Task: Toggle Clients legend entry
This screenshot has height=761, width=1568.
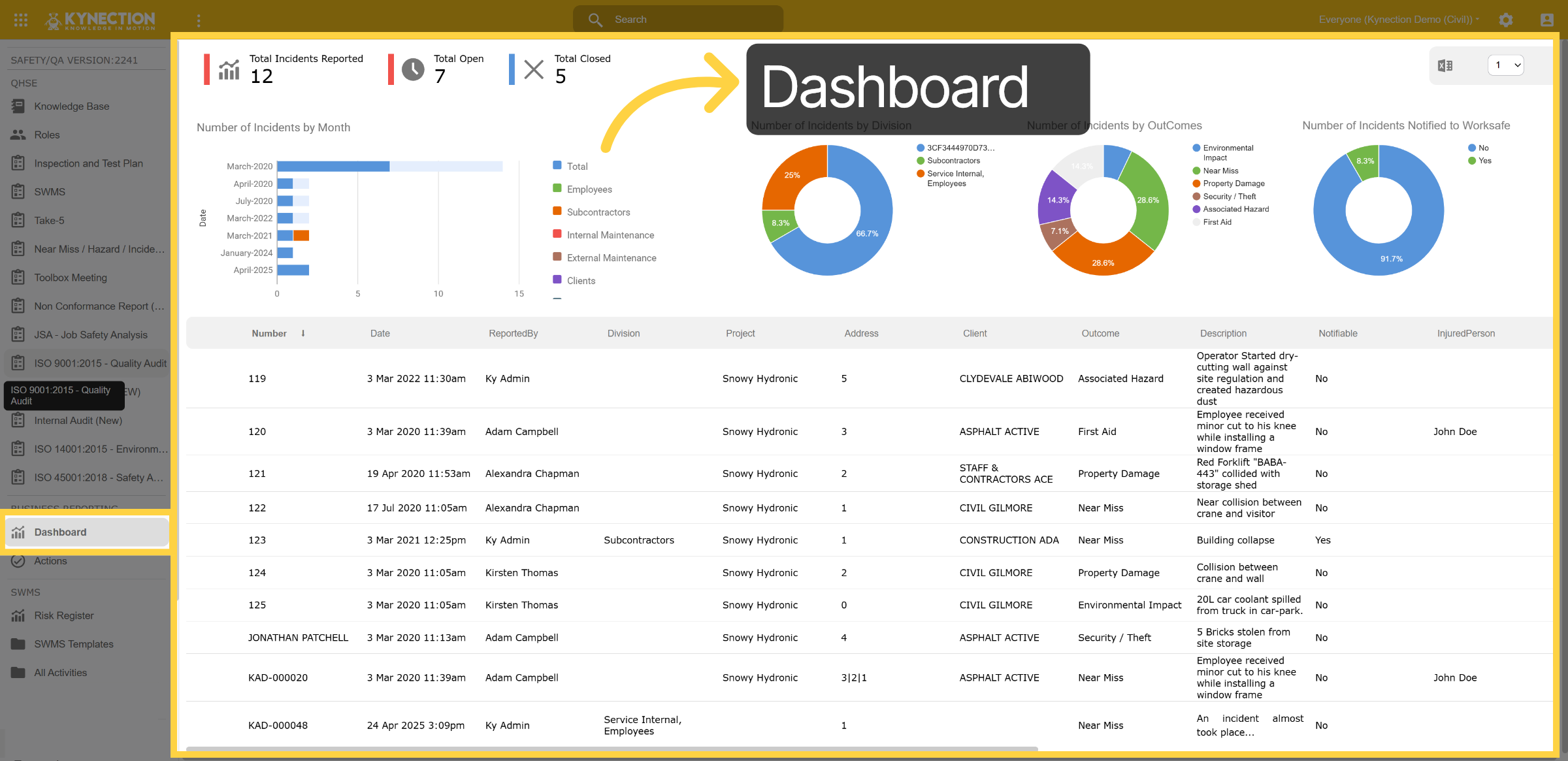Action: (574, 281)
